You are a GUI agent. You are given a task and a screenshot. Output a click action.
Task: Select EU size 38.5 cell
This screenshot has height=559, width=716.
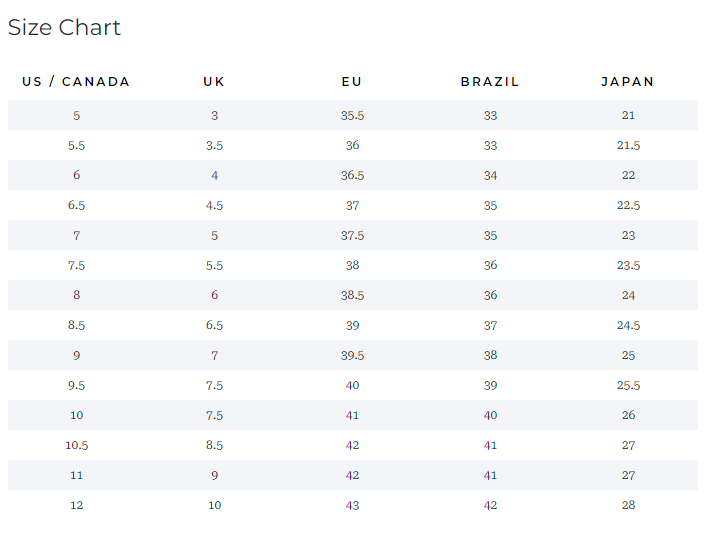[352, 295]
